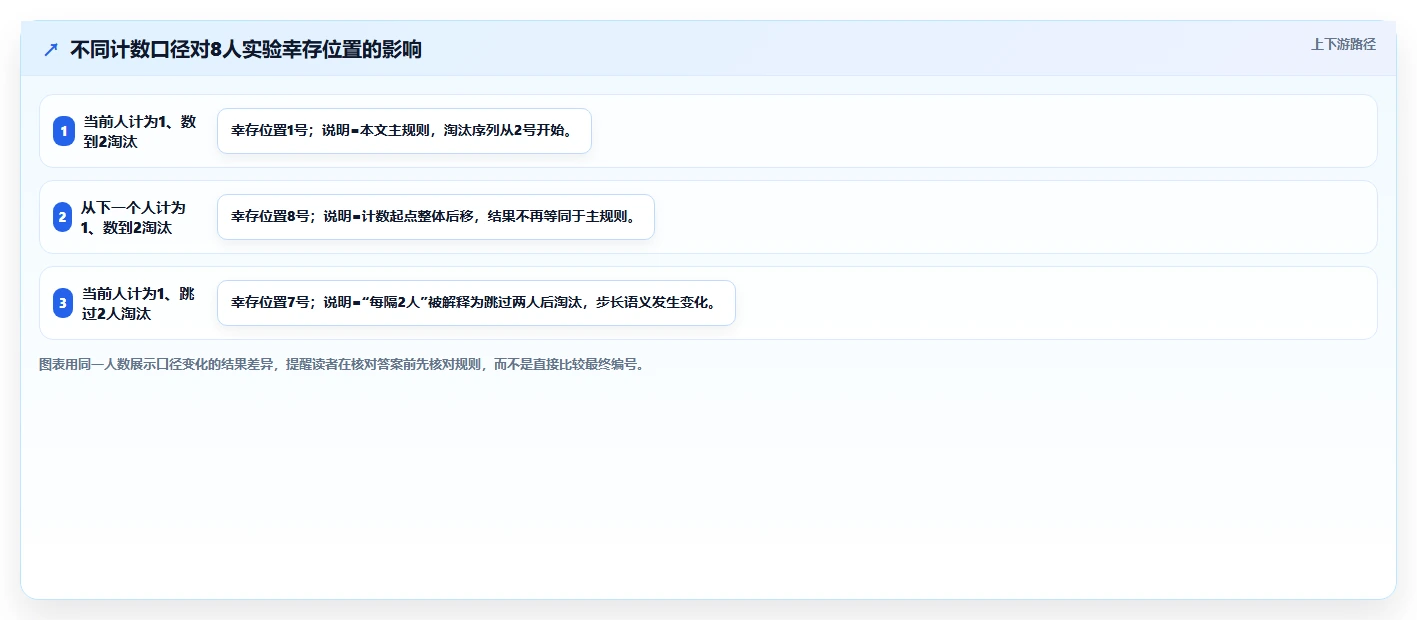Screen dimensions: 1417x620
Task: Select the step badge numbered 1
Action: pos(64,131)
